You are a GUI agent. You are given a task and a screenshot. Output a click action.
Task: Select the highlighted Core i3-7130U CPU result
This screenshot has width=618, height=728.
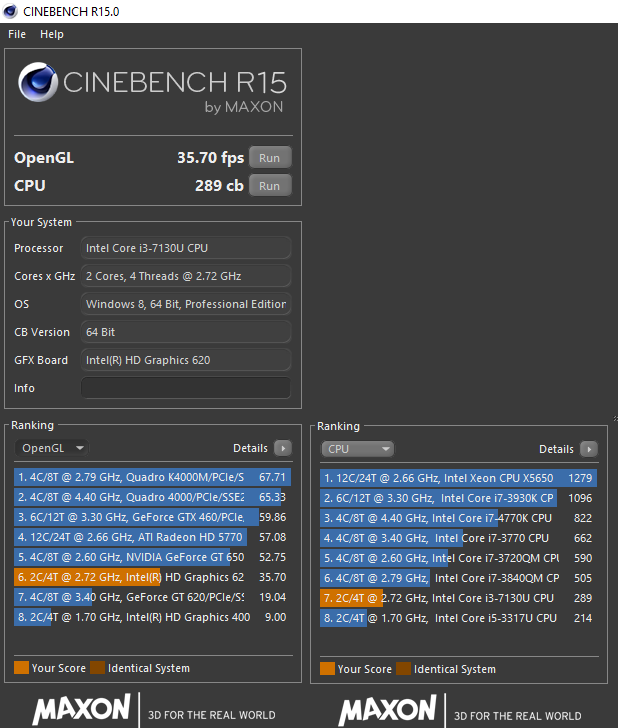458,598
